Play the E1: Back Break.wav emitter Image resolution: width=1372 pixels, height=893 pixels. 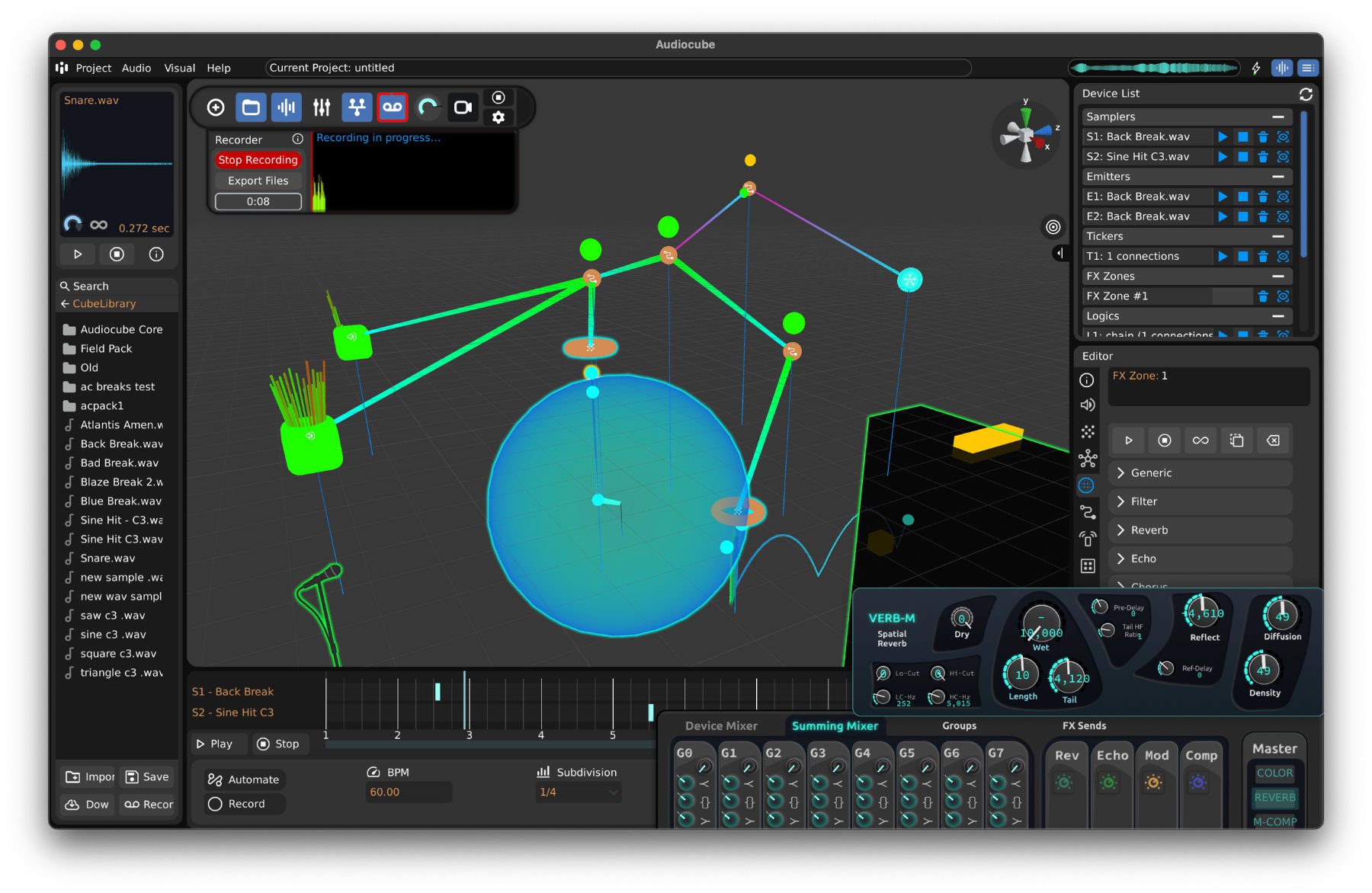pos(1223,197)
